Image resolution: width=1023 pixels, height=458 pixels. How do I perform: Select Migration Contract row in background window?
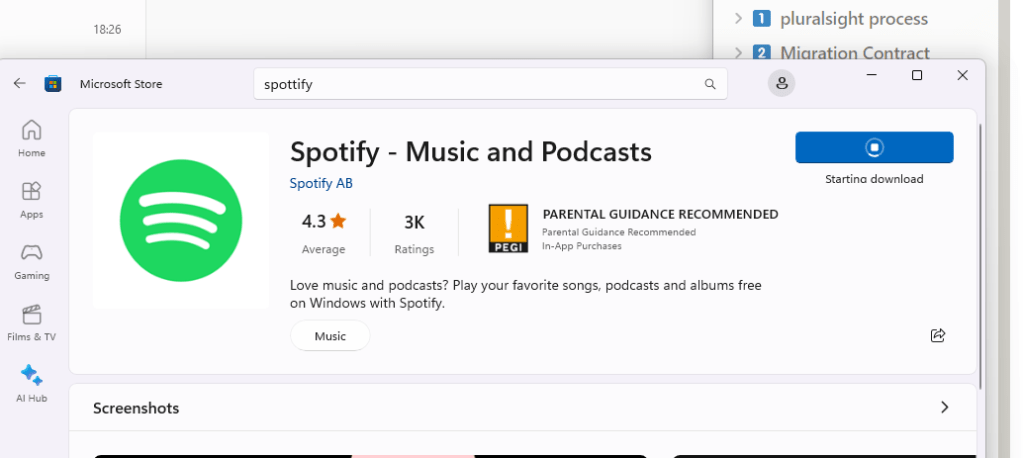point(855,52)
